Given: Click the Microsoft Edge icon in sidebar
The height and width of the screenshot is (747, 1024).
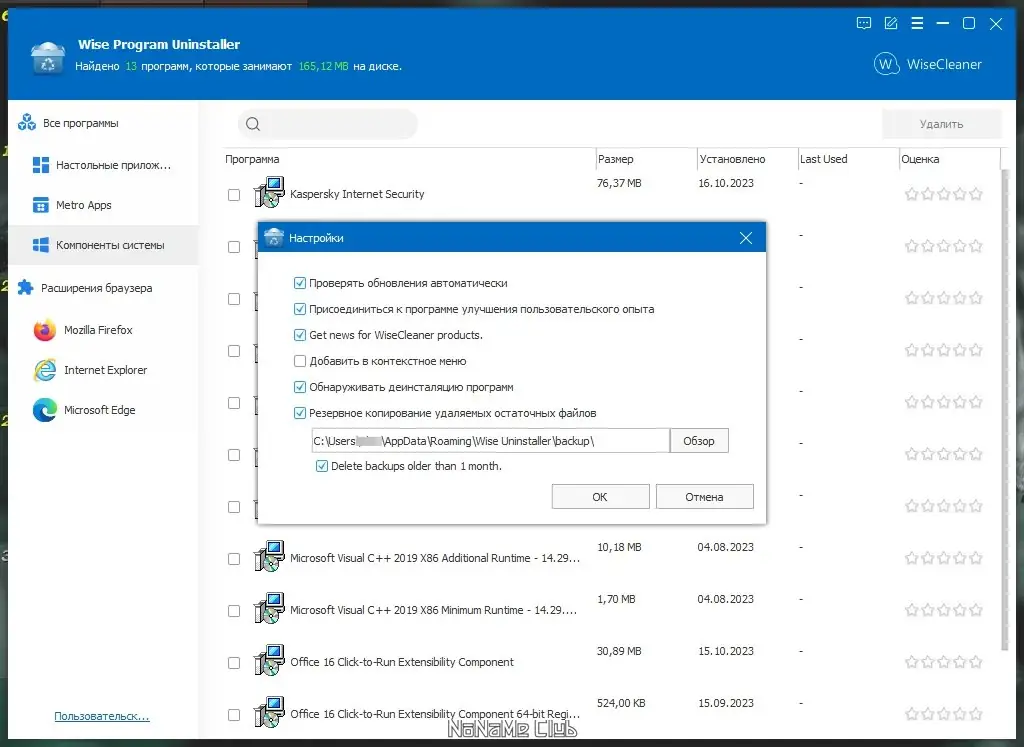Looking at the screenshot, I should [x=44, y=410].
